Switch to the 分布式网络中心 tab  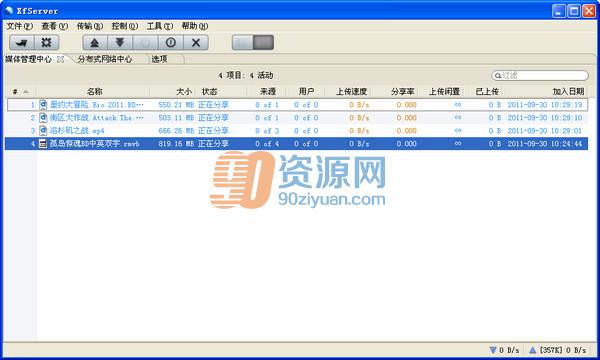tap(105, 59)
